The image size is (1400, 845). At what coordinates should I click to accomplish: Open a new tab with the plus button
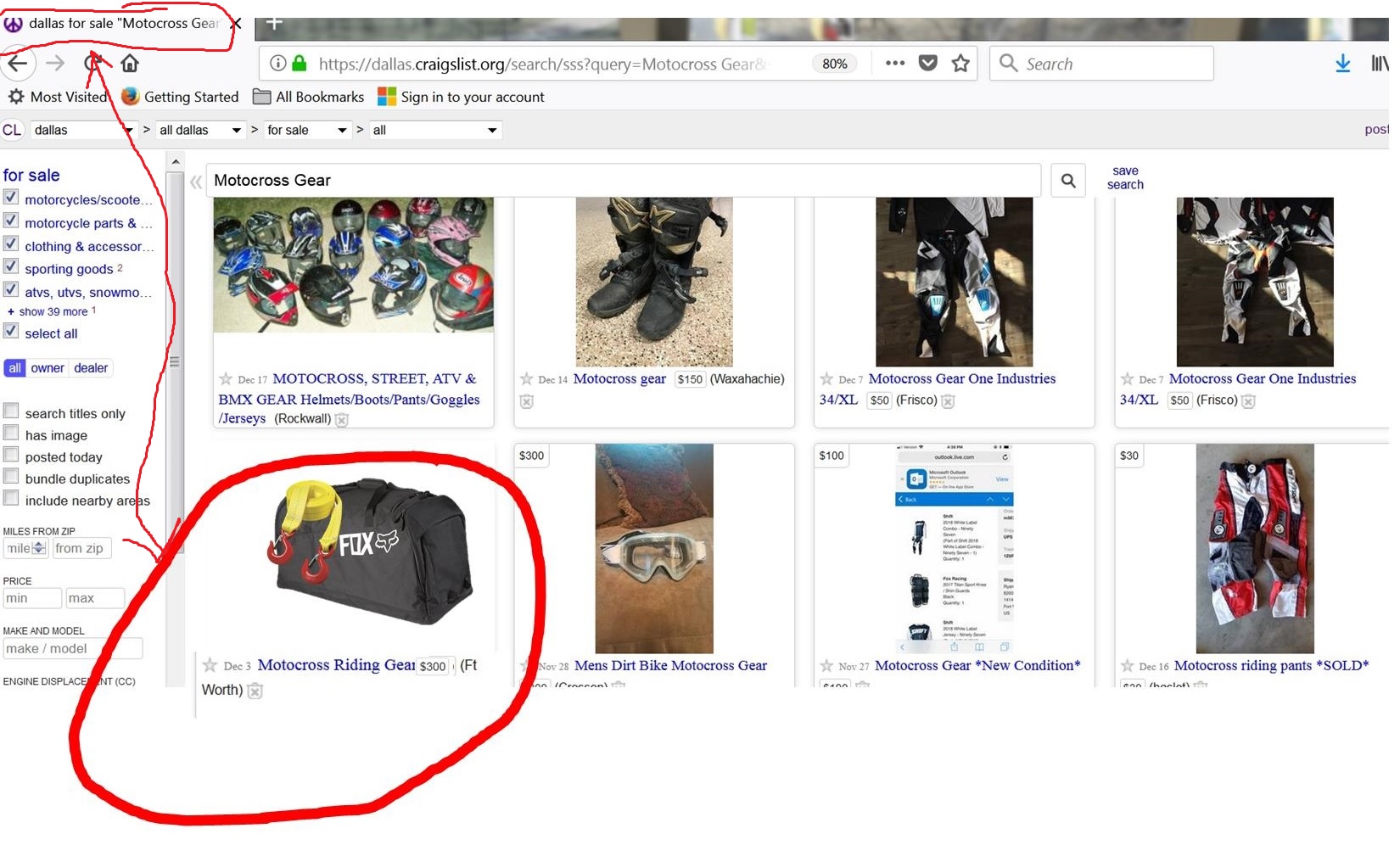(273, 23)
